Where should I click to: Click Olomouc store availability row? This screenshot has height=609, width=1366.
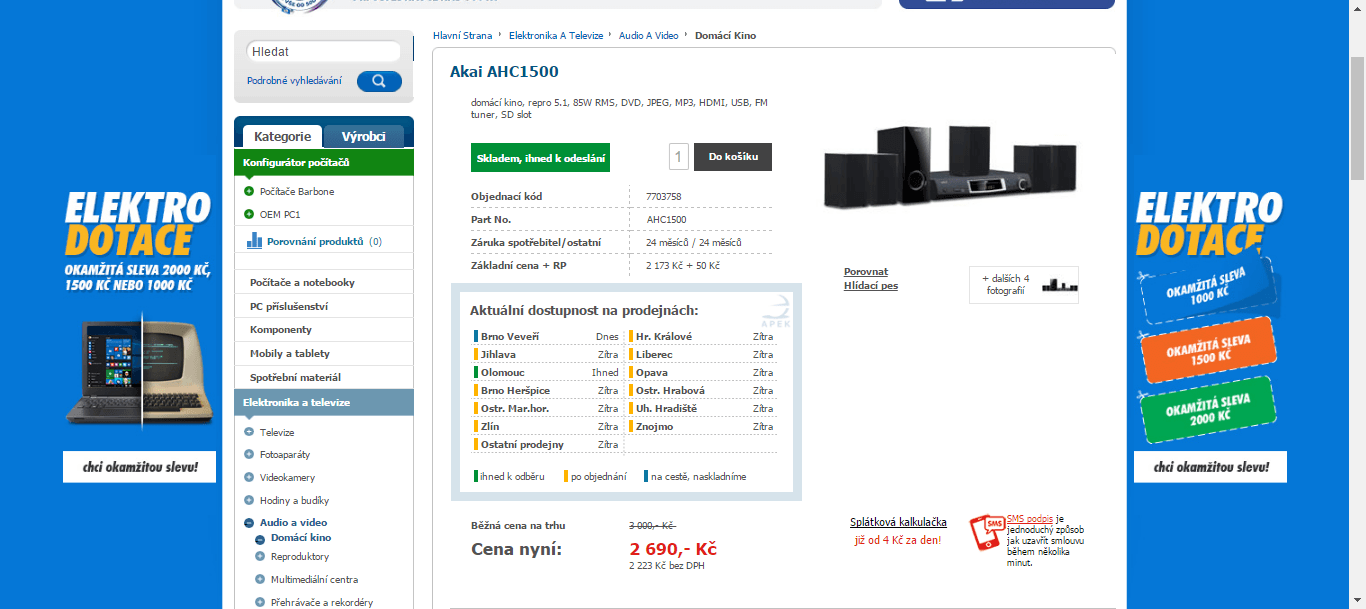(x=546, y=372)
